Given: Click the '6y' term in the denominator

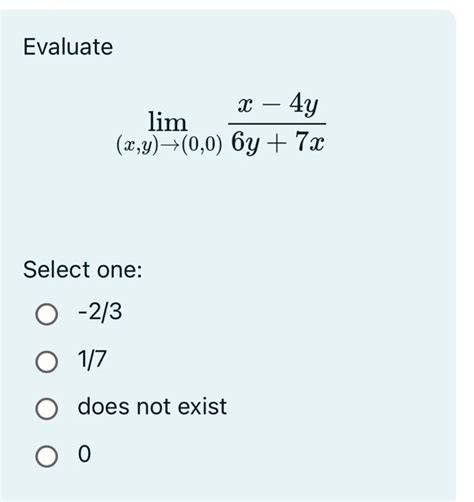Looking at the screenshot, I should point(245,143).
